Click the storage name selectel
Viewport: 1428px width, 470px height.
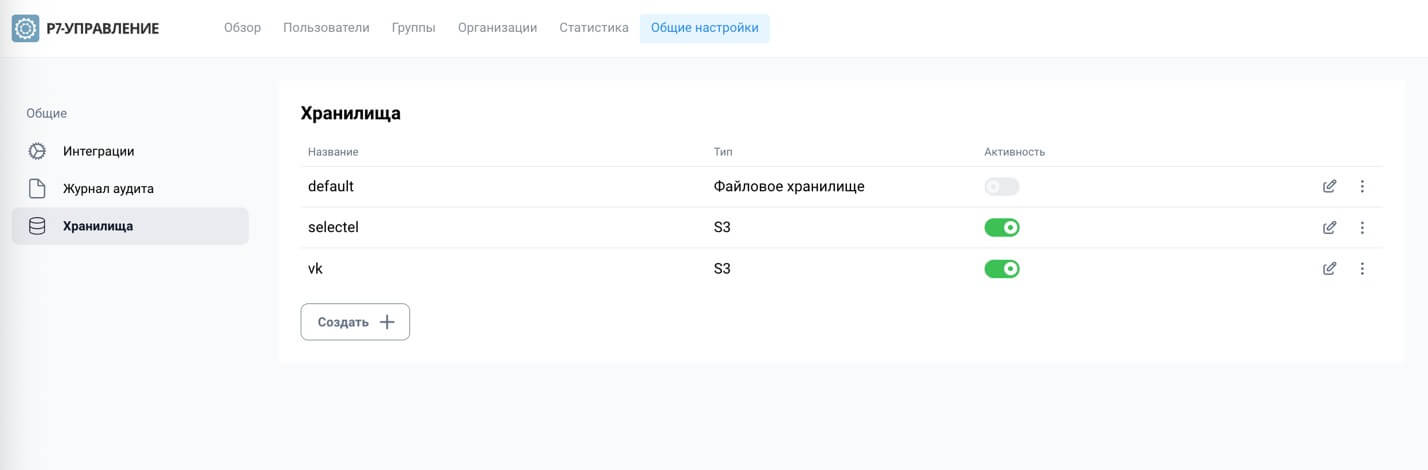click(x=333, y=227)
